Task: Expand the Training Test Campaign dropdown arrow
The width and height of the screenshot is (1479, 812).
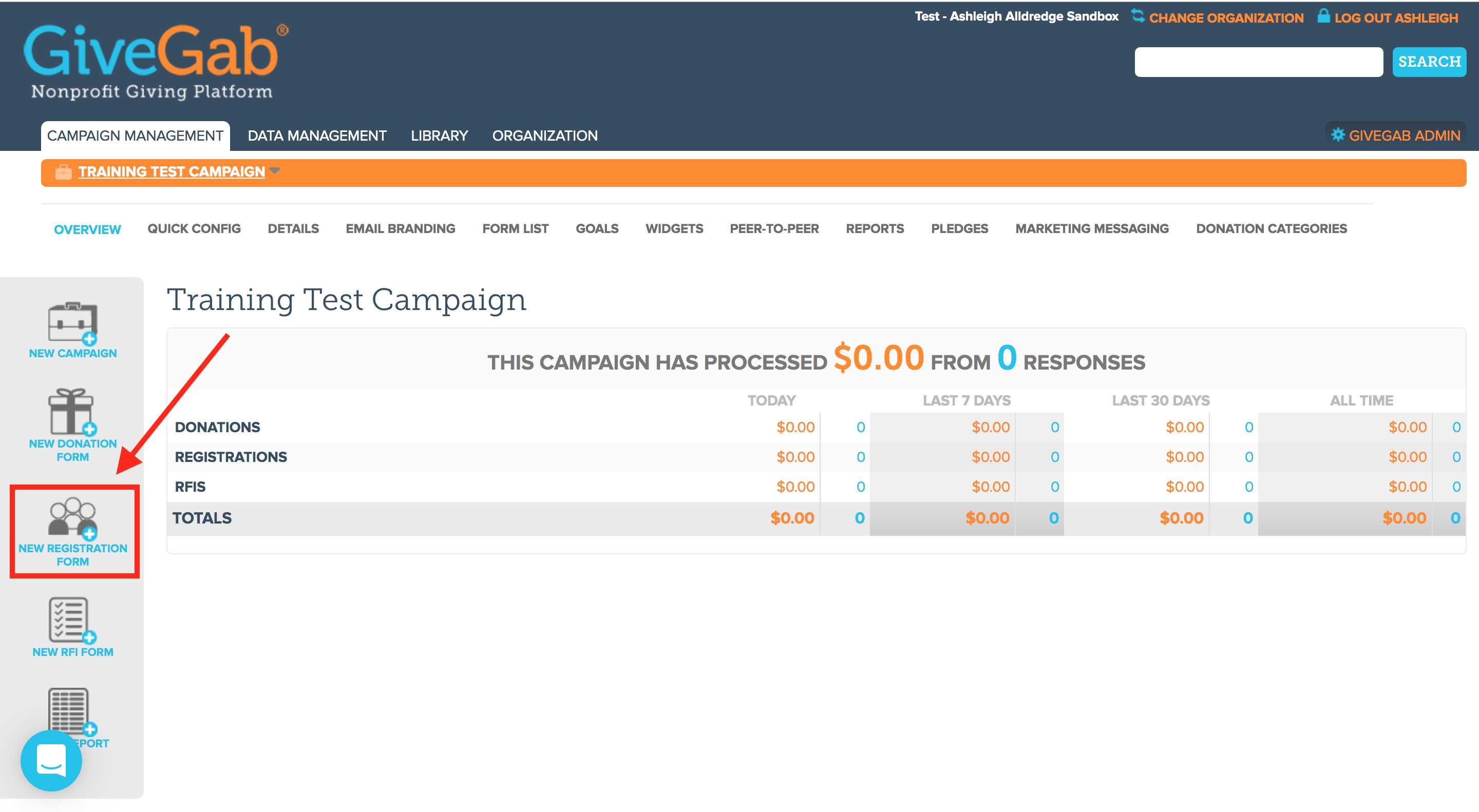Action: coord(275,170)
